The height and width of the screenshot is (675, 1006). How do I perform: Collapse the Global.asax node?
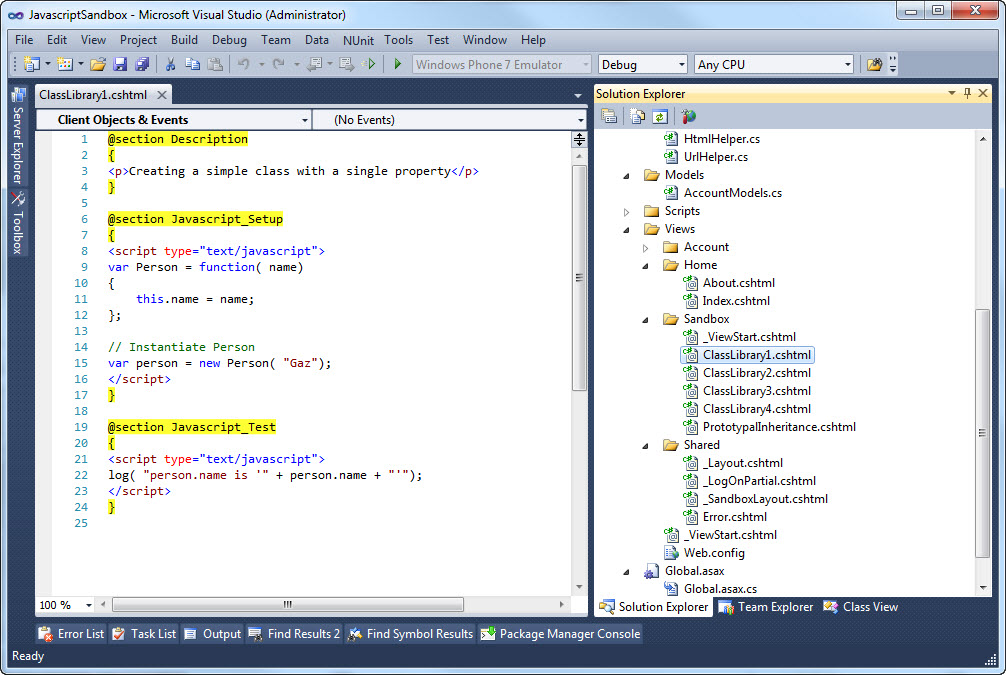click(x=627, y=572)
